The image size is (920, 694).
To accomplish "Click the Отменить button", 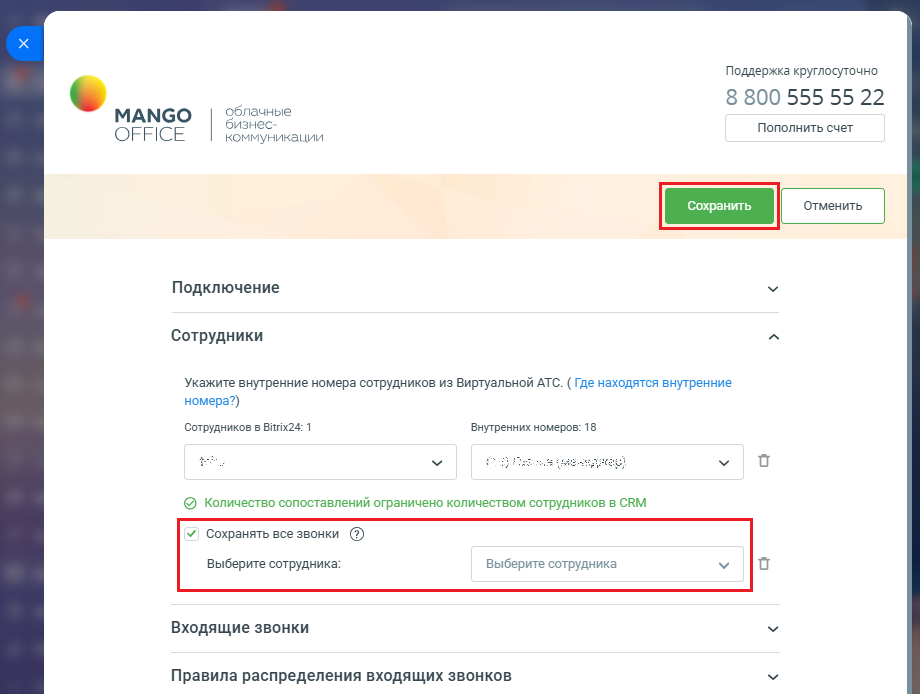I will click(x=833, y=206).
